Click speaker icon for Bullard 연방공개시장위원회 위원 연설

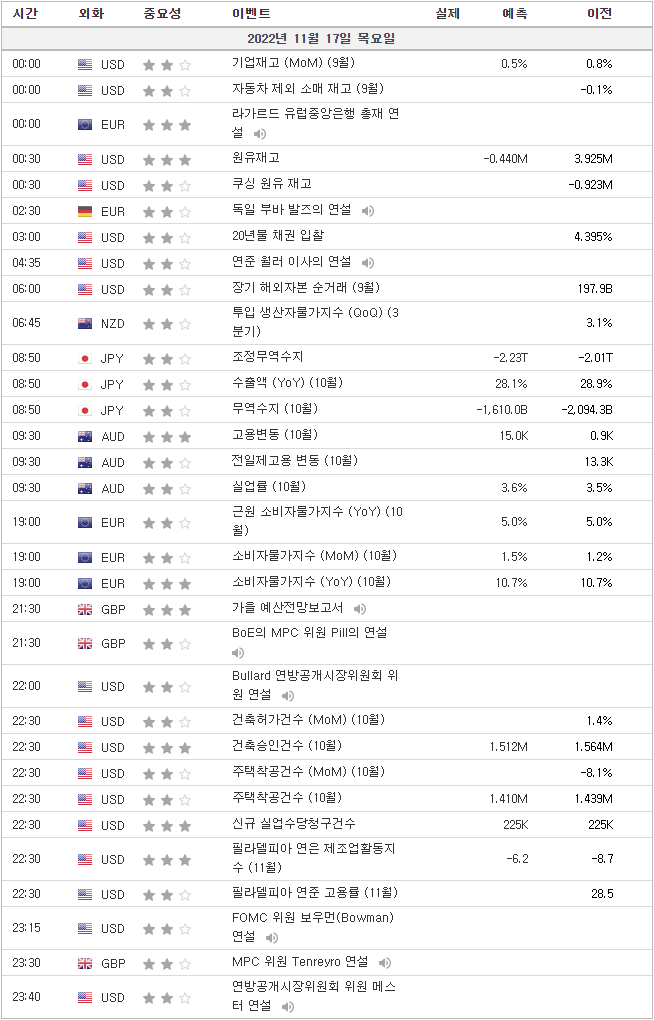tap(288, 696)
